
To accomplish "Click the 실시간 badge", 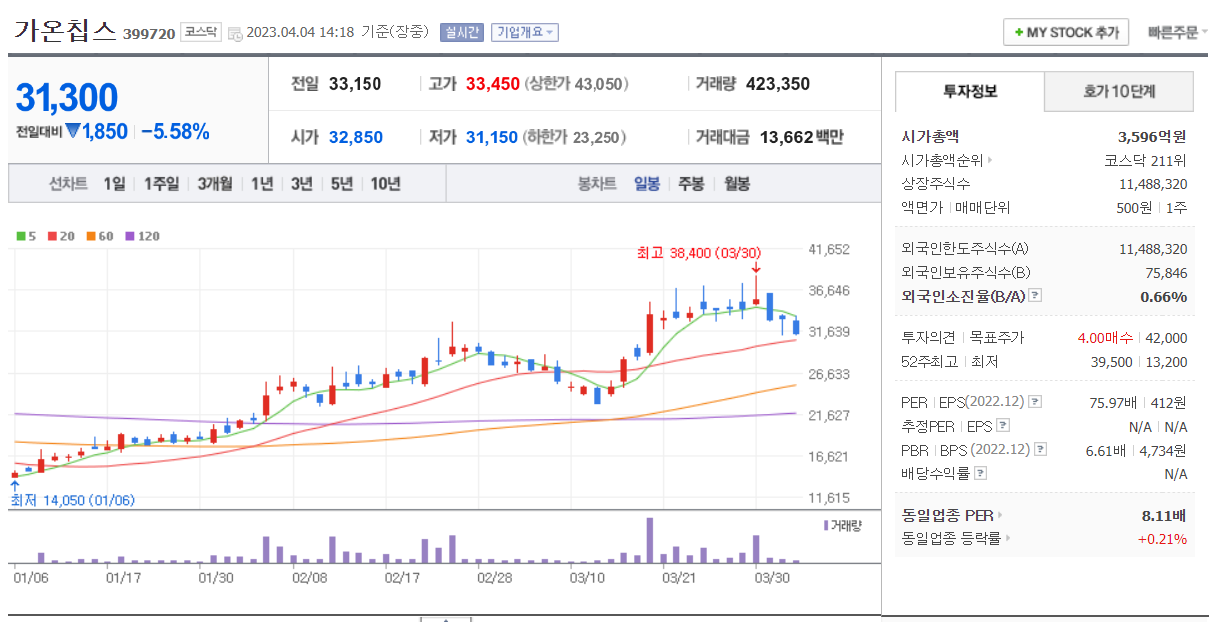I will click(461, 32).
